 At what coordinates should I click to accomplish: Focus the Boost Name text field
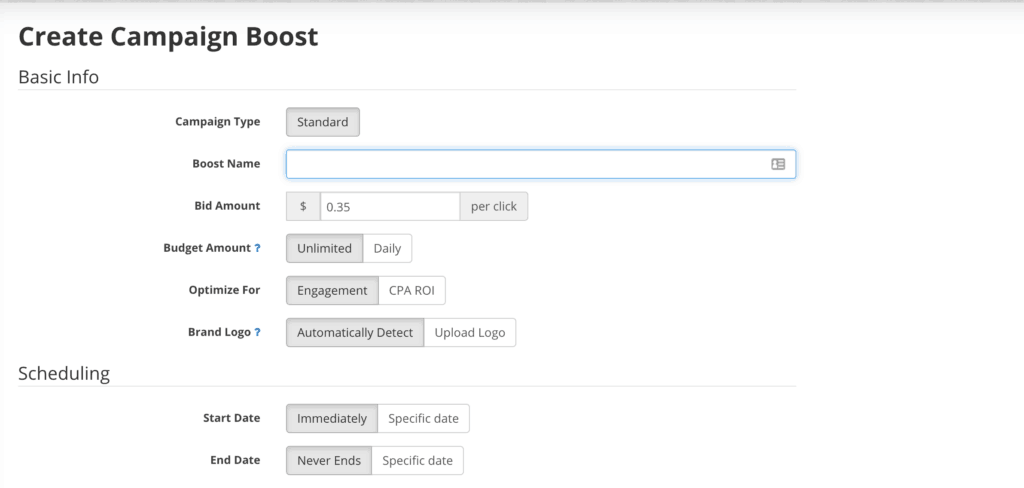541,164
